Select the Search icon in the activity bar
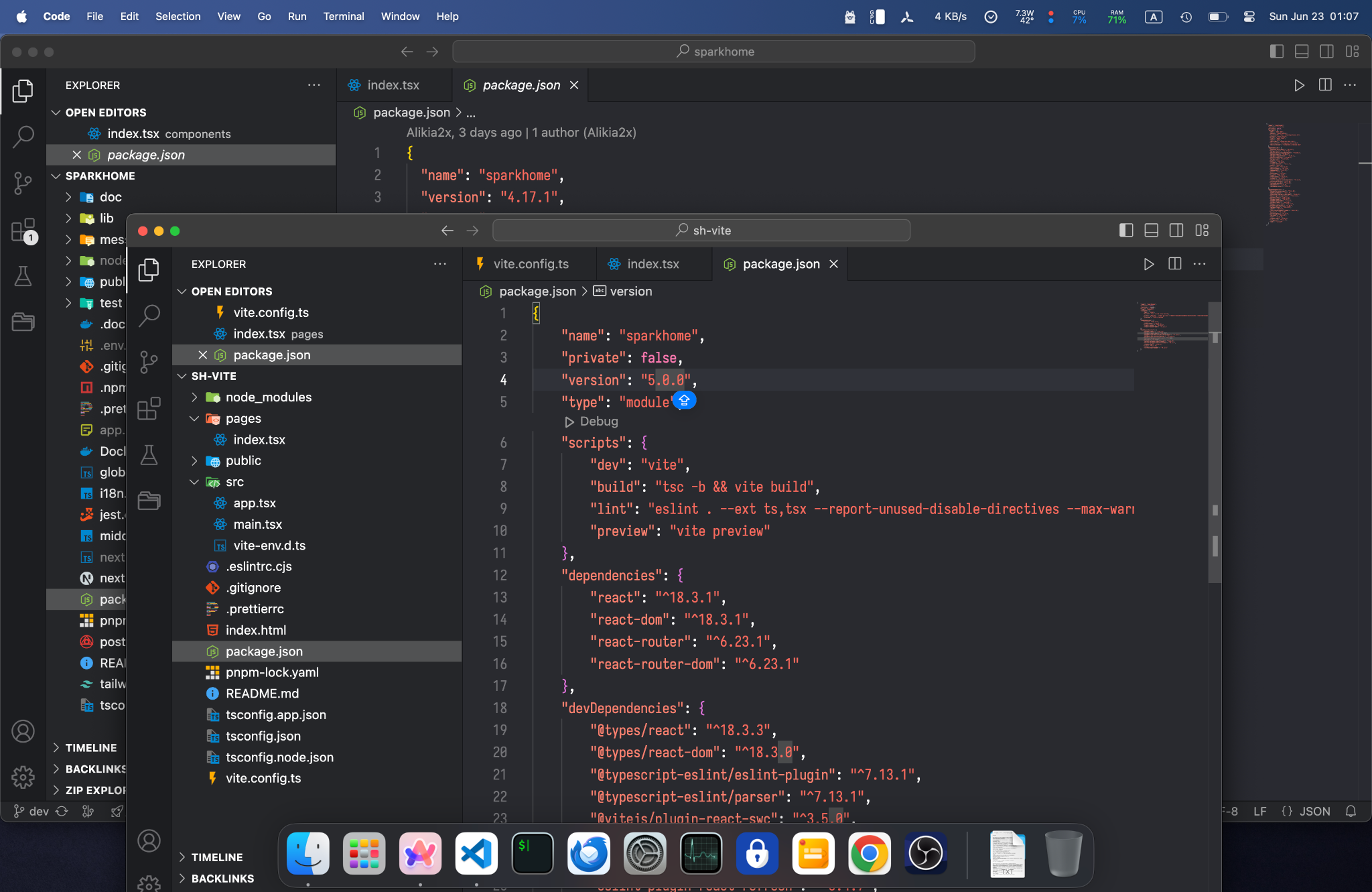1372x892 pixels. (23, 136)
